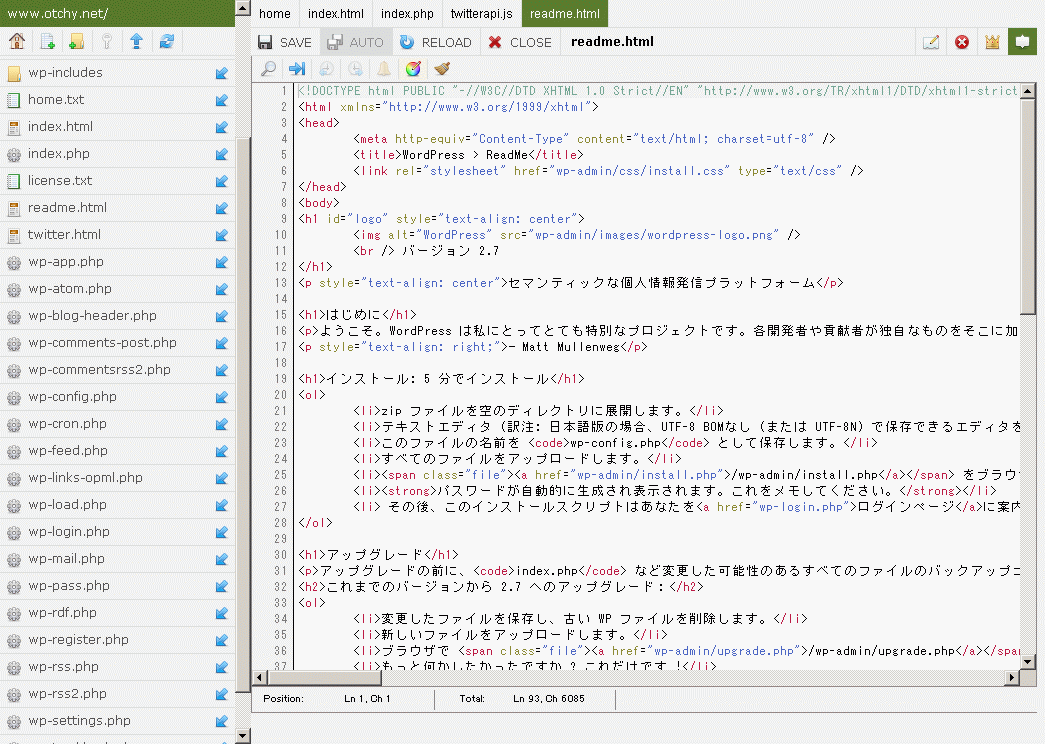The image size is (1045, 744).
Task: Click the editor vertical scroll-down arrow
Action: [x=1027, y=662]
